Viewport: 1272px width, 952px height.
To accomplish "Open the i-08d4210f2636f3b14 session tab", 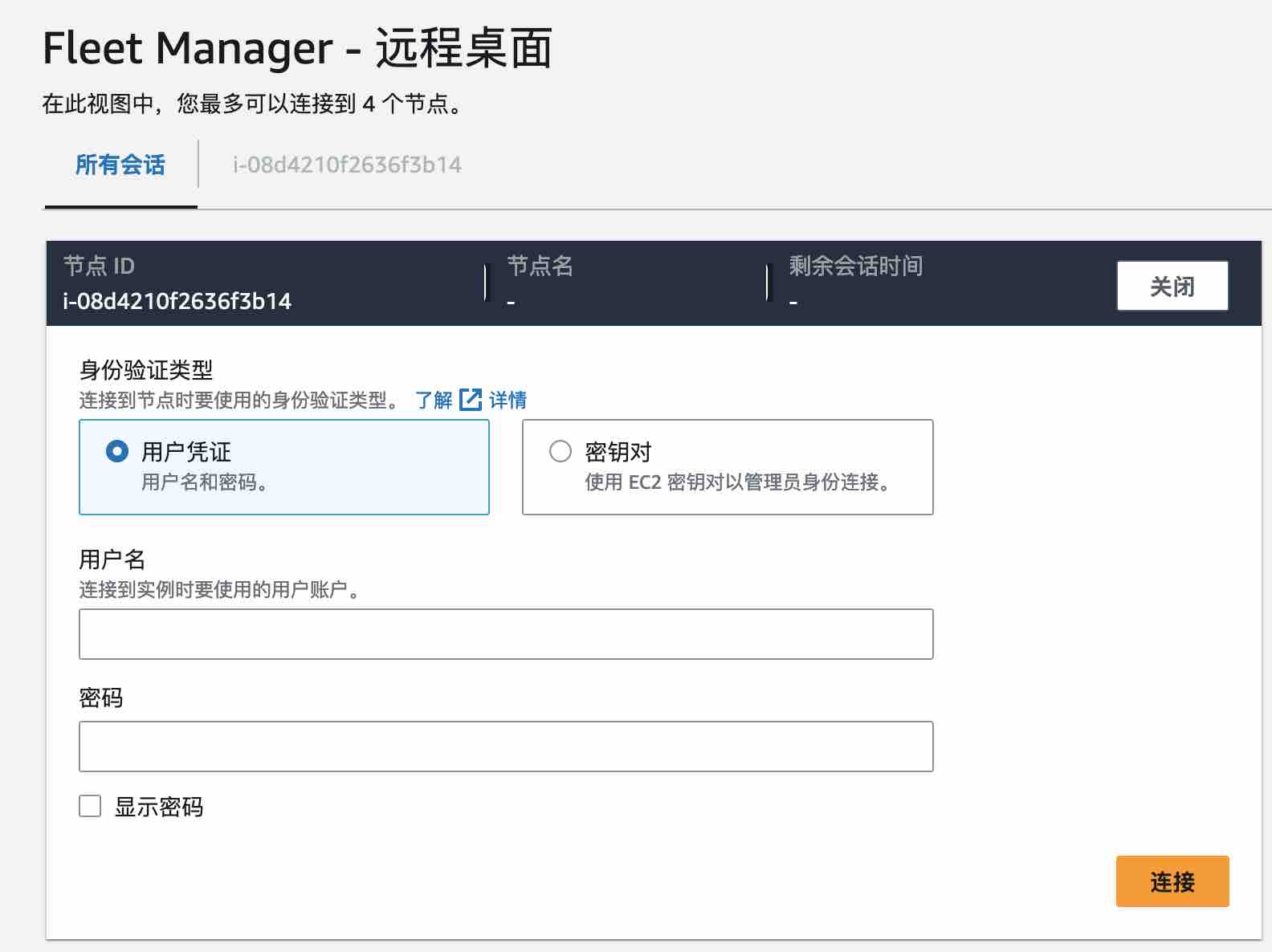I will 347,165.
